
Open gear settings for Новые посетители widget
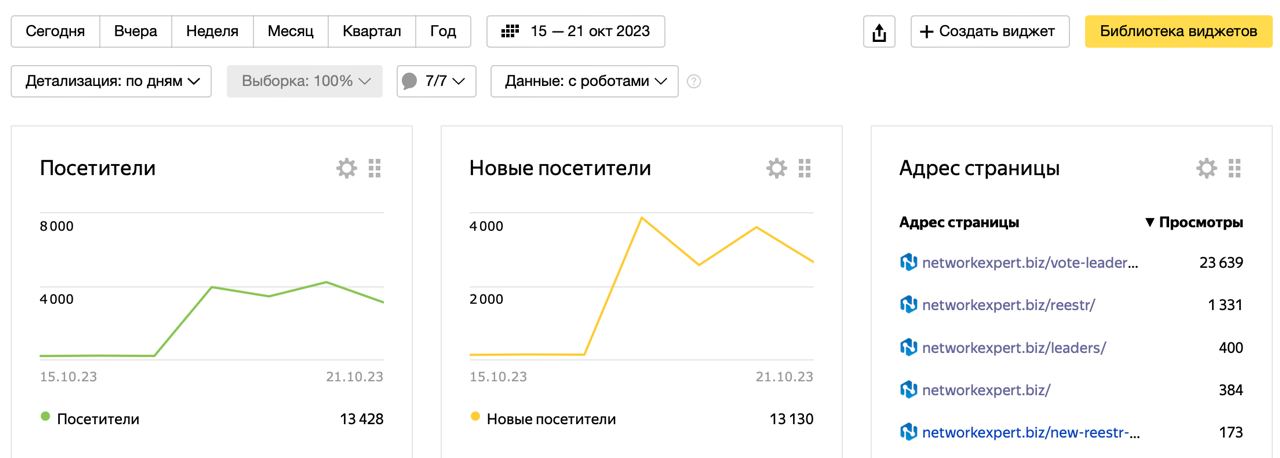776,168
